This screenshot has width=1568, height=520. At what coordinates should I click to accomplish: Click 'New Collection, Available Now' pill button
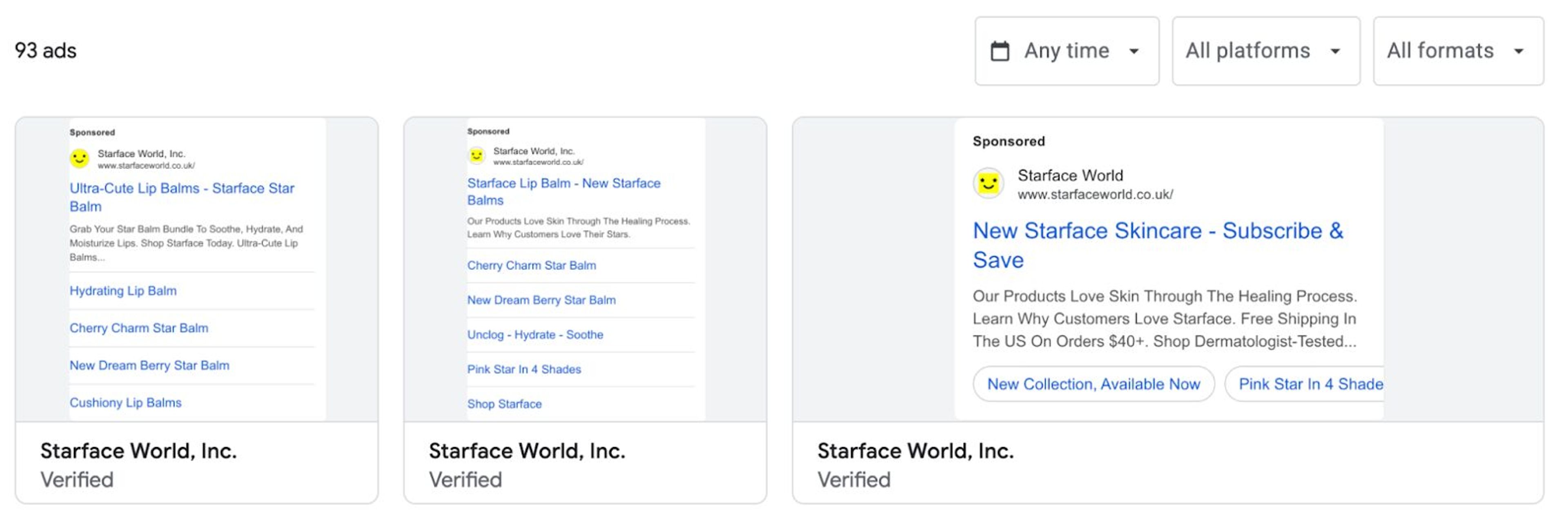1093,384
